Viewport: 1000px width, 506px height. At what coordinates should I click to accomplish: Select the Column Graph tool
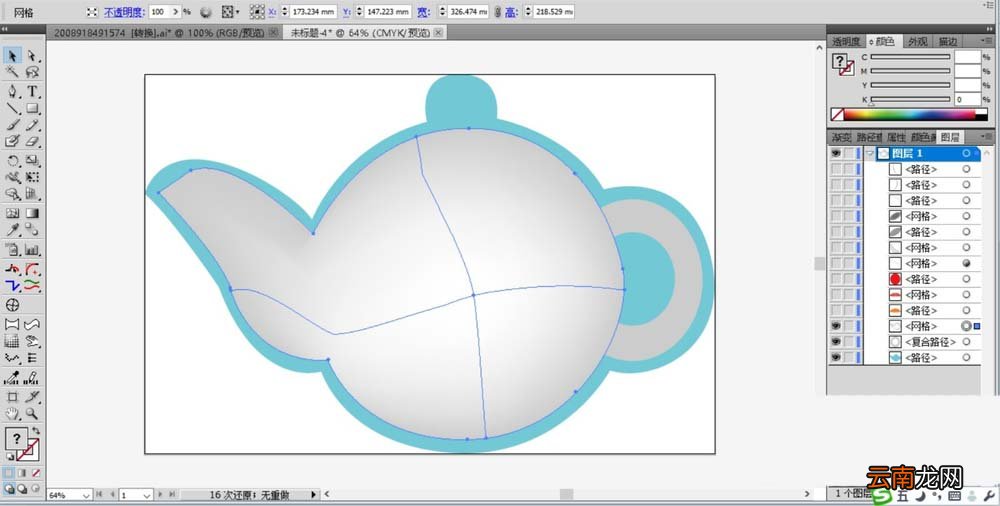click(32, 249)
